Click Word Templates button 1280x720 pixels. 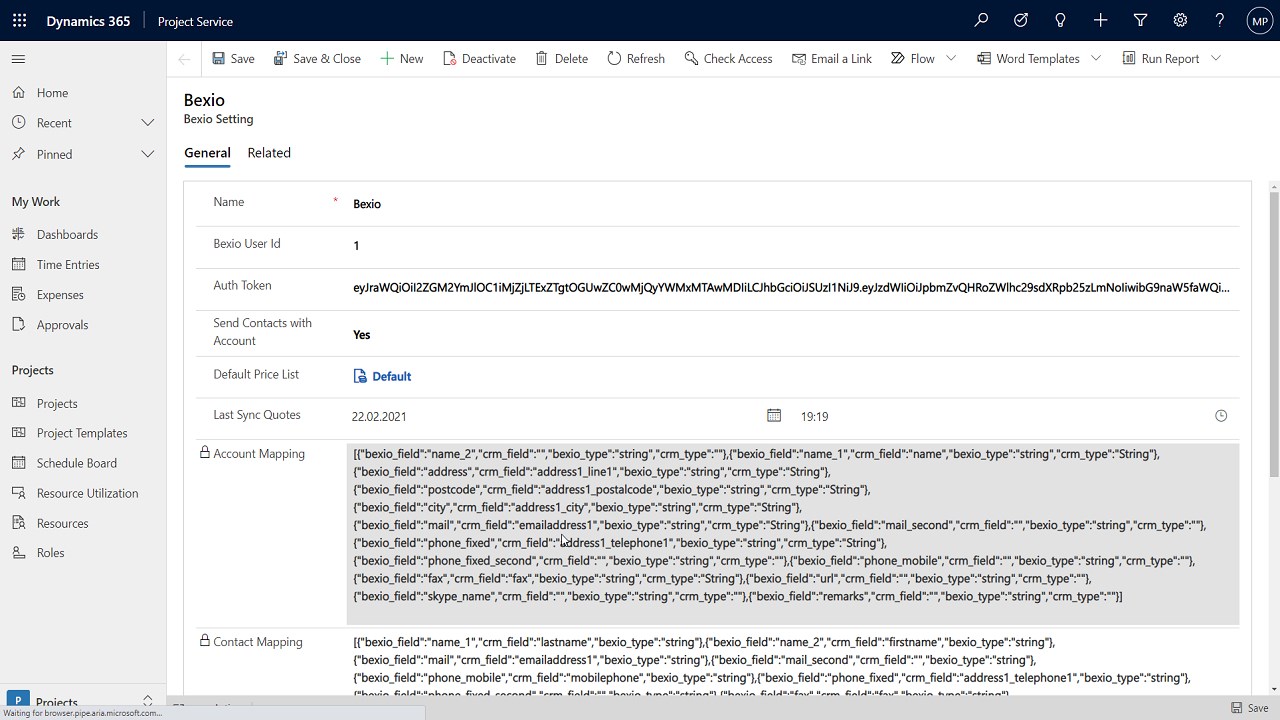1028,59
